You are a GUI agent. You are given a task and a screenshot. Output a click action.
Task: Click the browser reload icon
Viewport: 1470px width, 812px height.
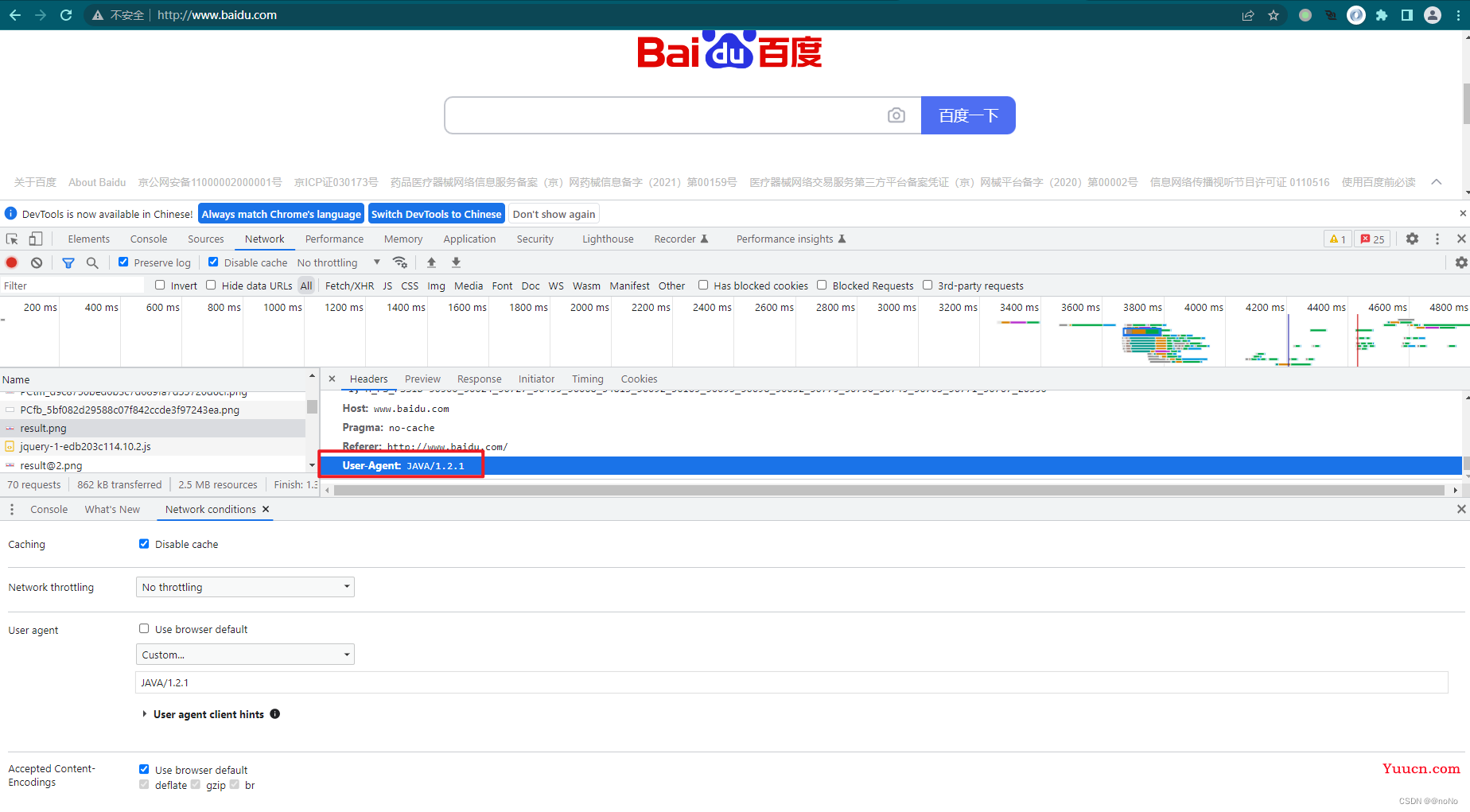point(66,15)
